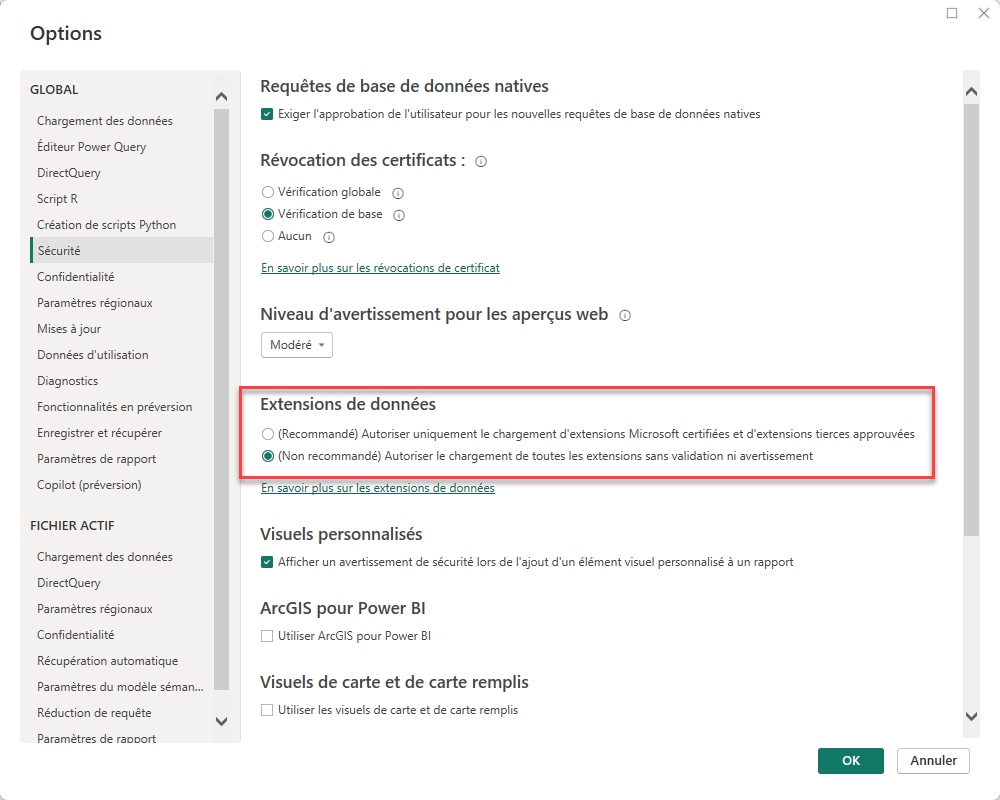Uncheck native database query approval checkbox
The image size is (1000, 800).
[x=267, y=114]
